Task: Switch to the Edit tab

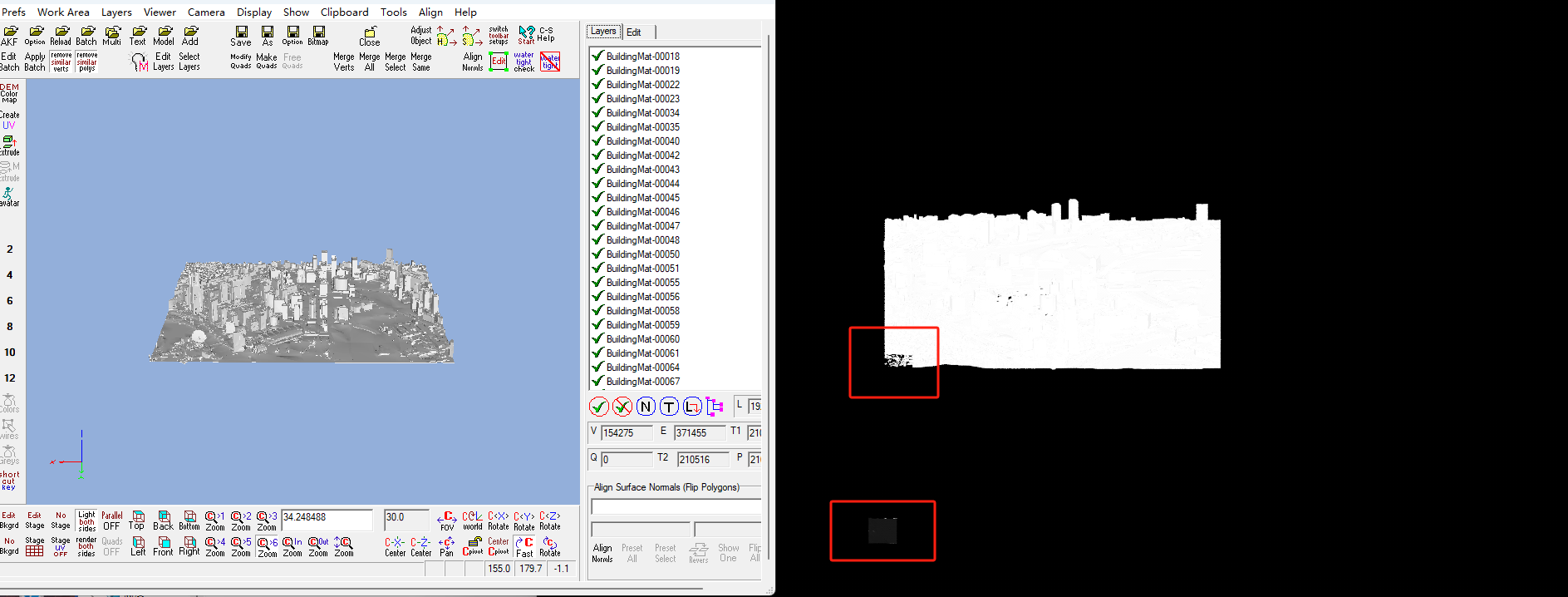Action: point(634,32)
